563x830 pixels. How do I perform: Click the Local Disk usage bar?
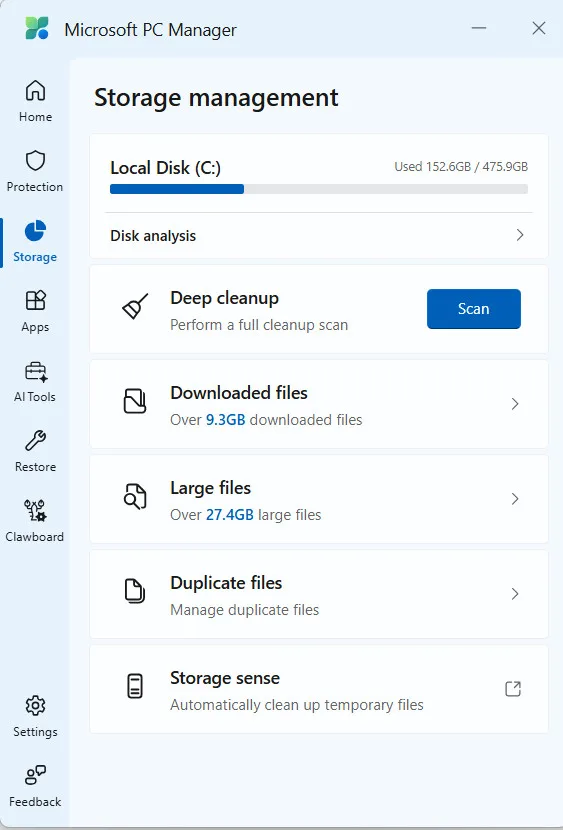(x=319, y=189)
